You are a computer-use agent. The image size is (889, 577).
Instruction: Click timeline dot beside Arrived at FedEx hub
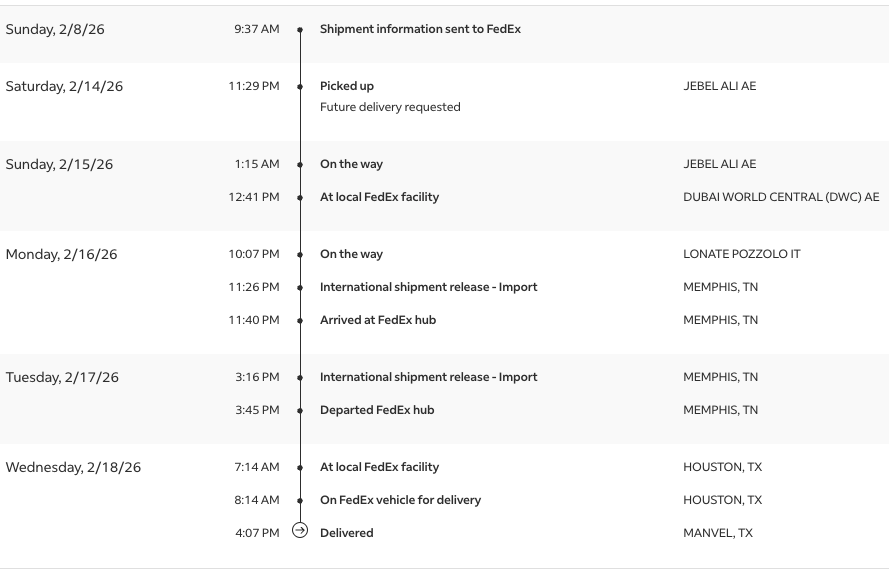coord(300,321)
